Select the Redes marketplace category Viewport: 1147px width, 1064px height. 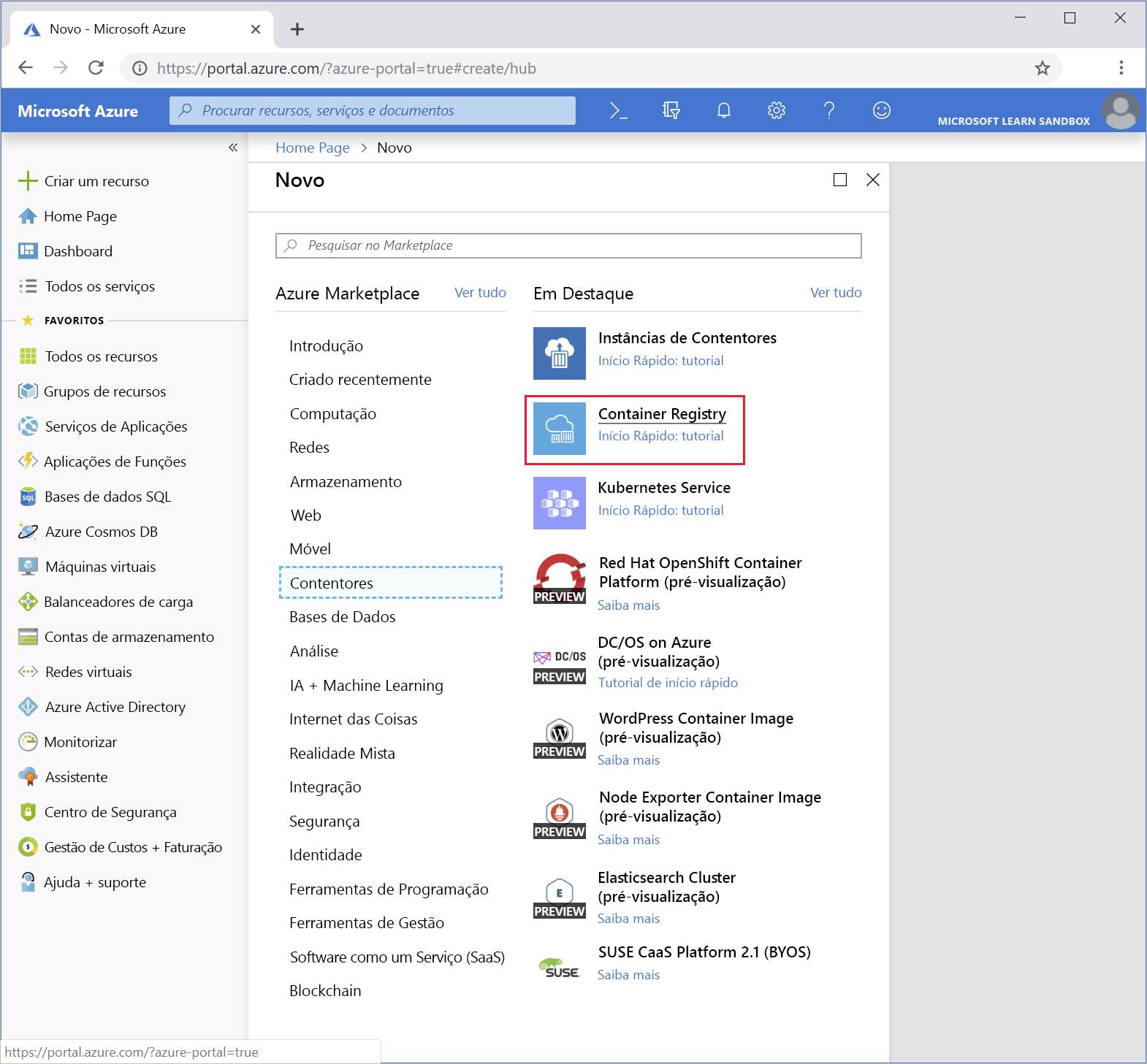(x=310, y=448)
